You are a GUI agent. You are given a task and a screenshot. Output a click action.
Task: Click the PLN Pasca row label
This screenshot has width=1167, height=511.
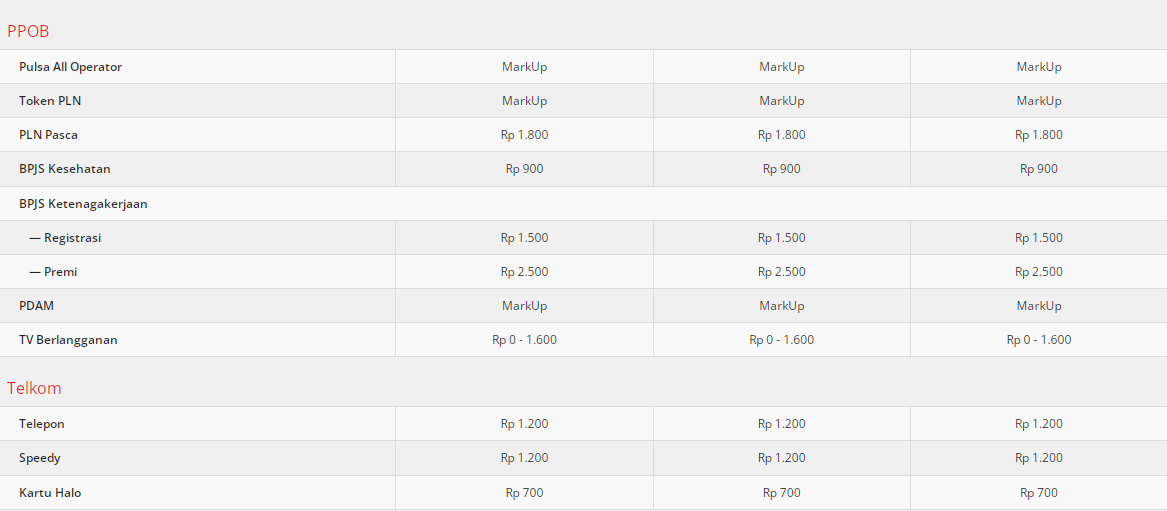(x=48, y=135)
